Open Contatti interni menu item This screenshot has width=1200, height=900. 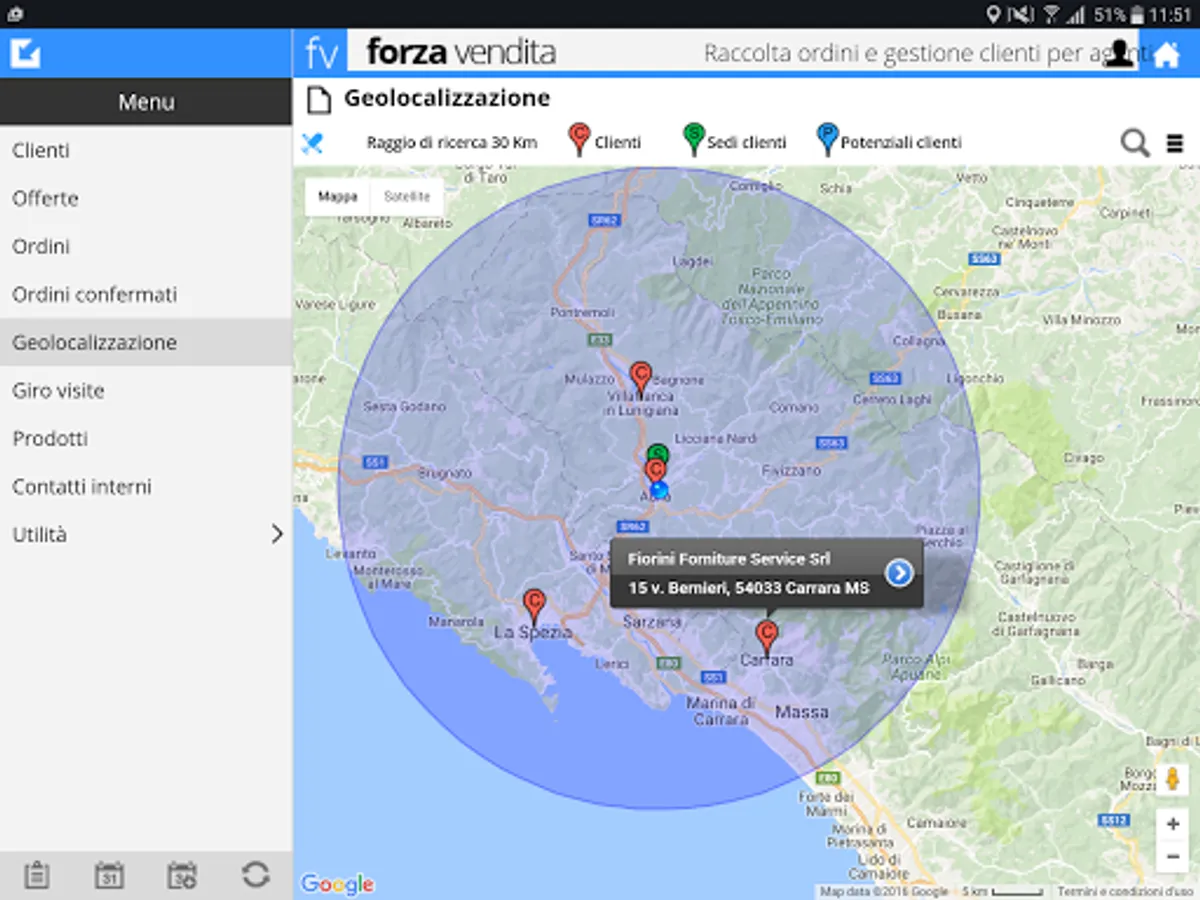pos(146,486)
